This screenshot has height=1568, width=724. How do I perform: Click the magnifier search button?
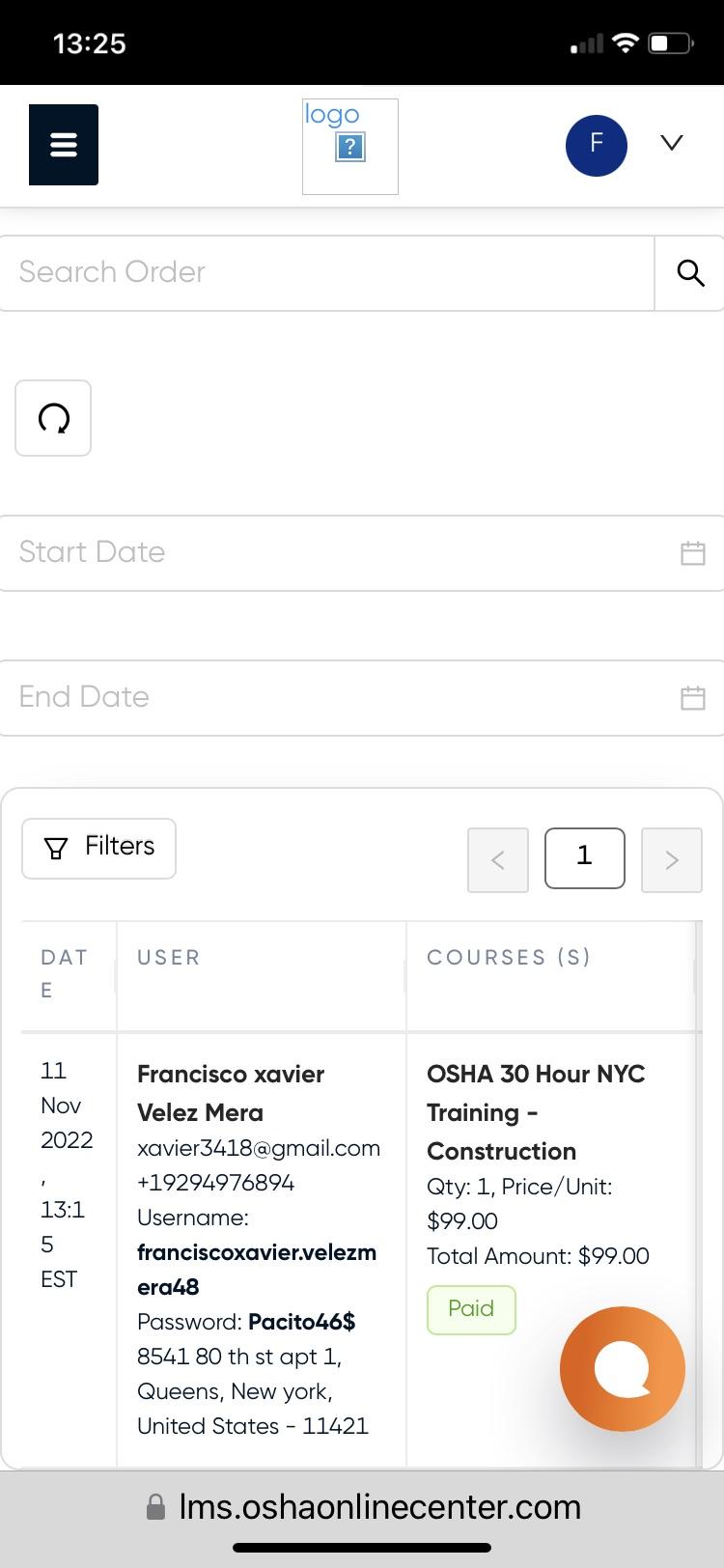(690, 273)
